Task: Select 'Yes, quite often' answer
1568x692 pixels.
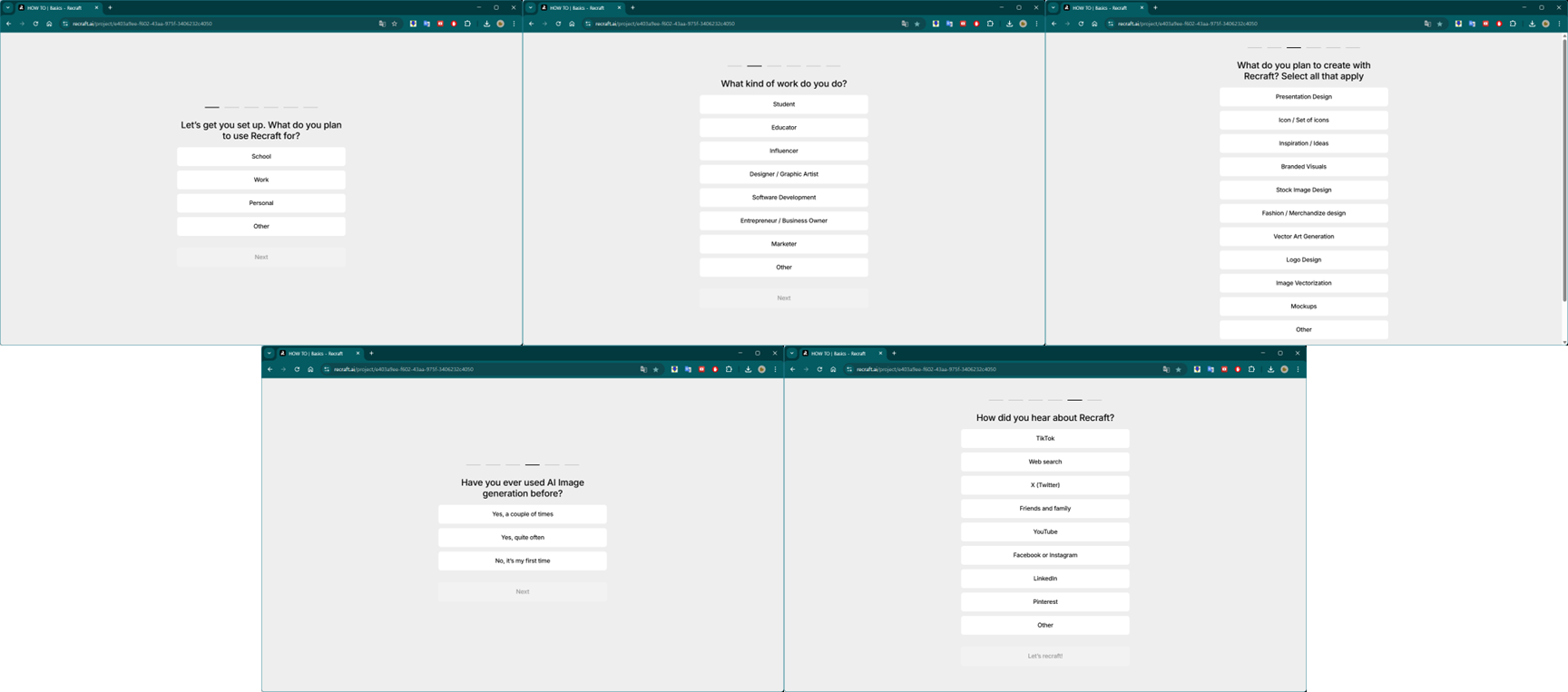Action: click(x=523, y=538)
